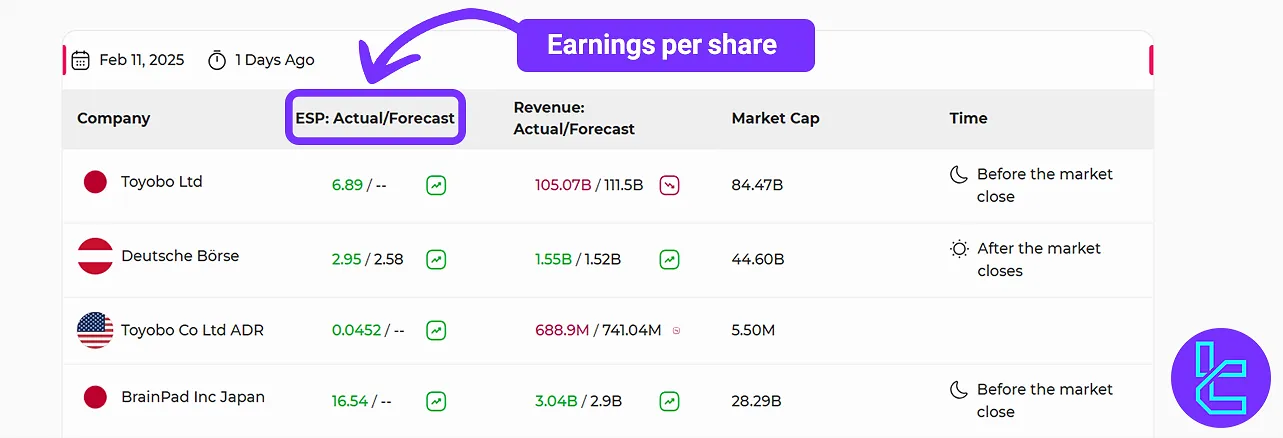Click the Company column header

[x=114, y=118]
